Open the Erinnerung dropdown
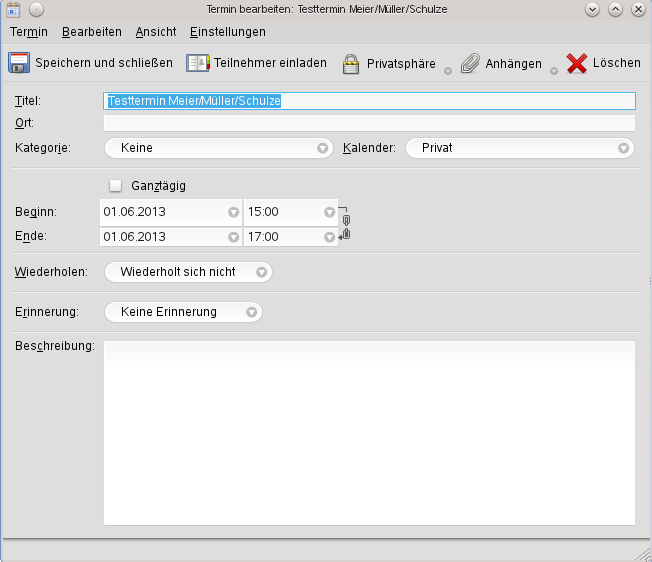 183,312
